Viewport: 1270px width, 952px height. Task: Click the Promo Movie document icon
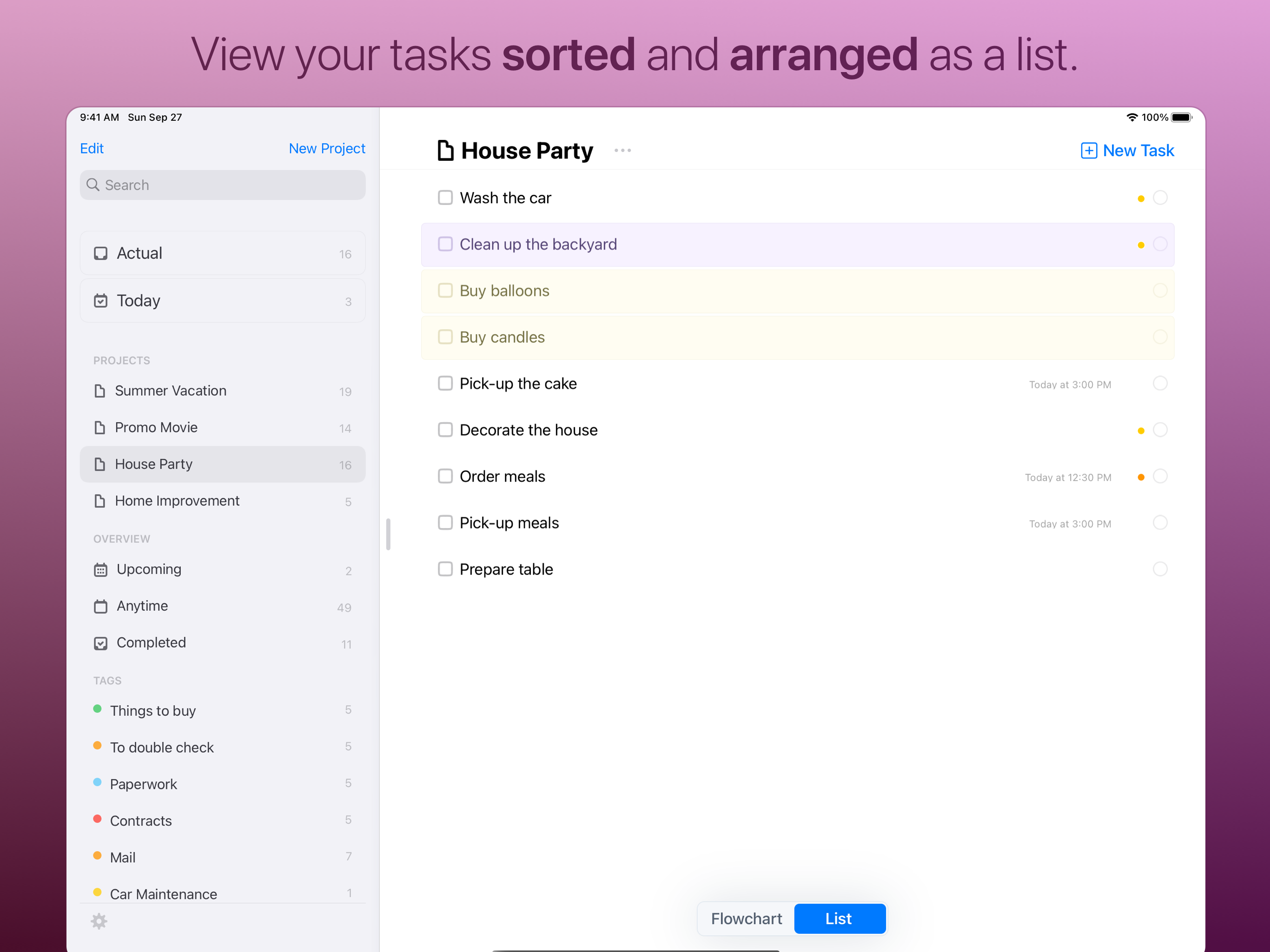pyautogui.click(x=100, y=427)
